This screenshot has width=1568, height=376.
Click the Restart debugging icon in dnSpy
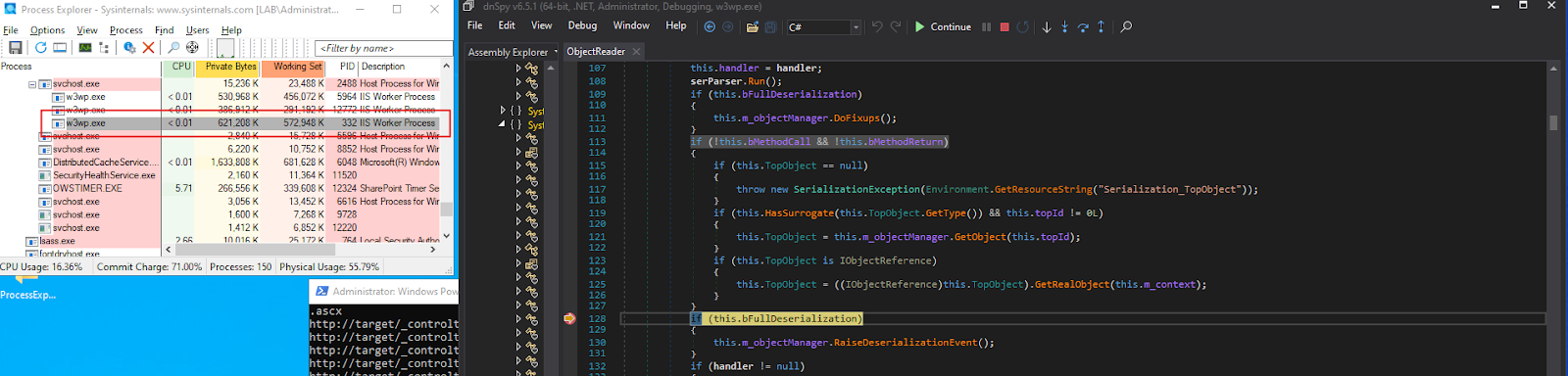pyautogui.click(x=1023, y=26)
